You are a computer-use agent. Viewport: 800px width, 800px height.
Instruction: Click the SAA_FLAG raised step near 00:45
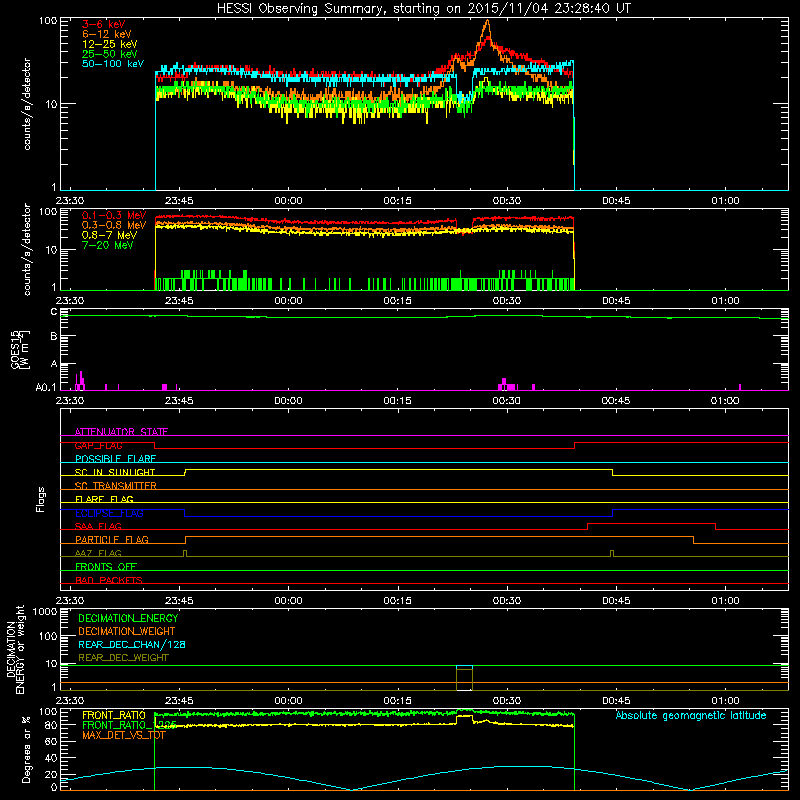coord(652,524)
